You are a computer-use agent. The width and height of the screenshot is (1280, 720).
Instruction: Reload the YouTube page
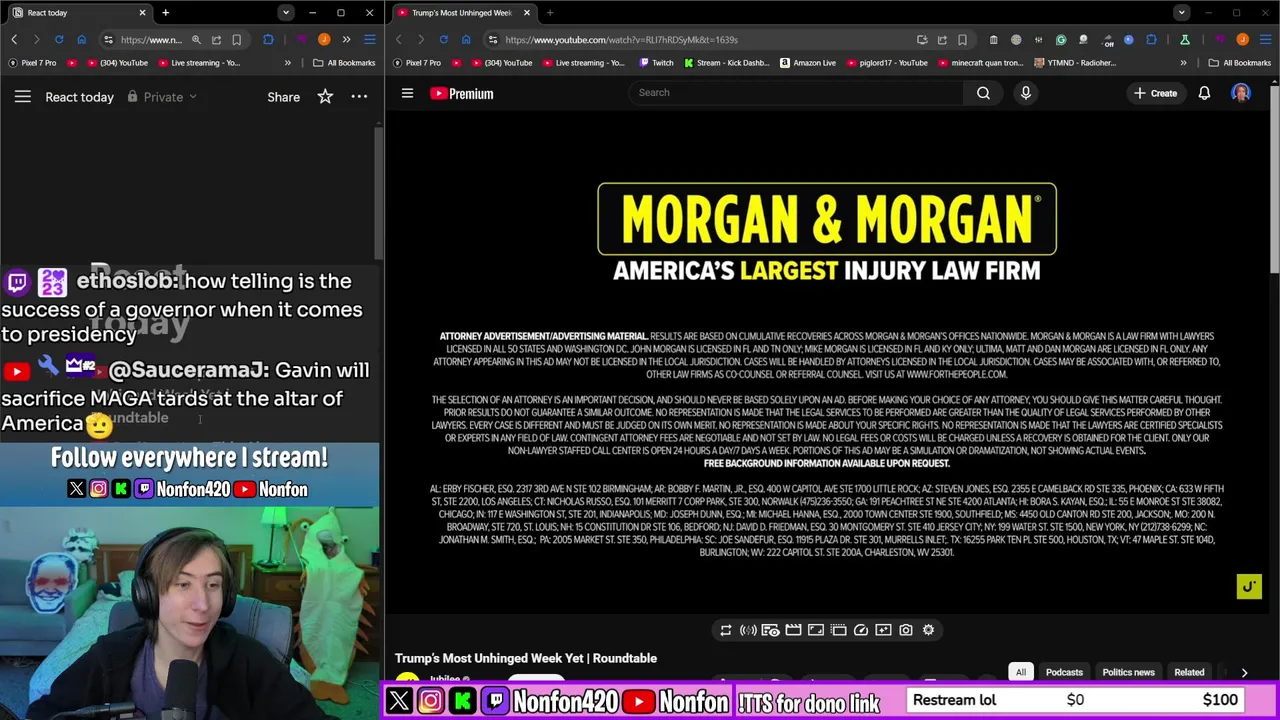(444, 39)
